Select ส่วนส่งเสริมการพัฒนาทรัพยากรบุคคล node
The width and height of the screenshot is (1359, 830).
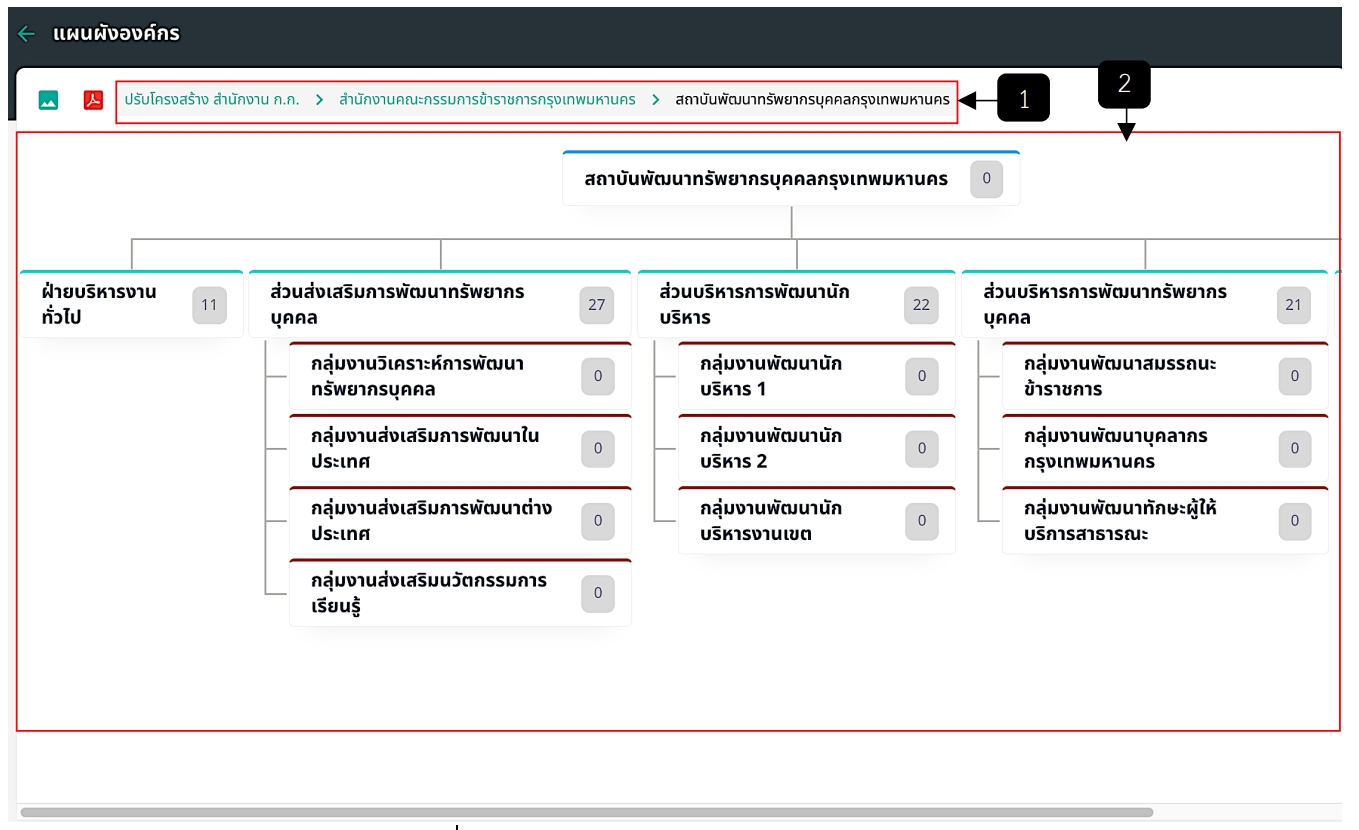click(440, 304)
